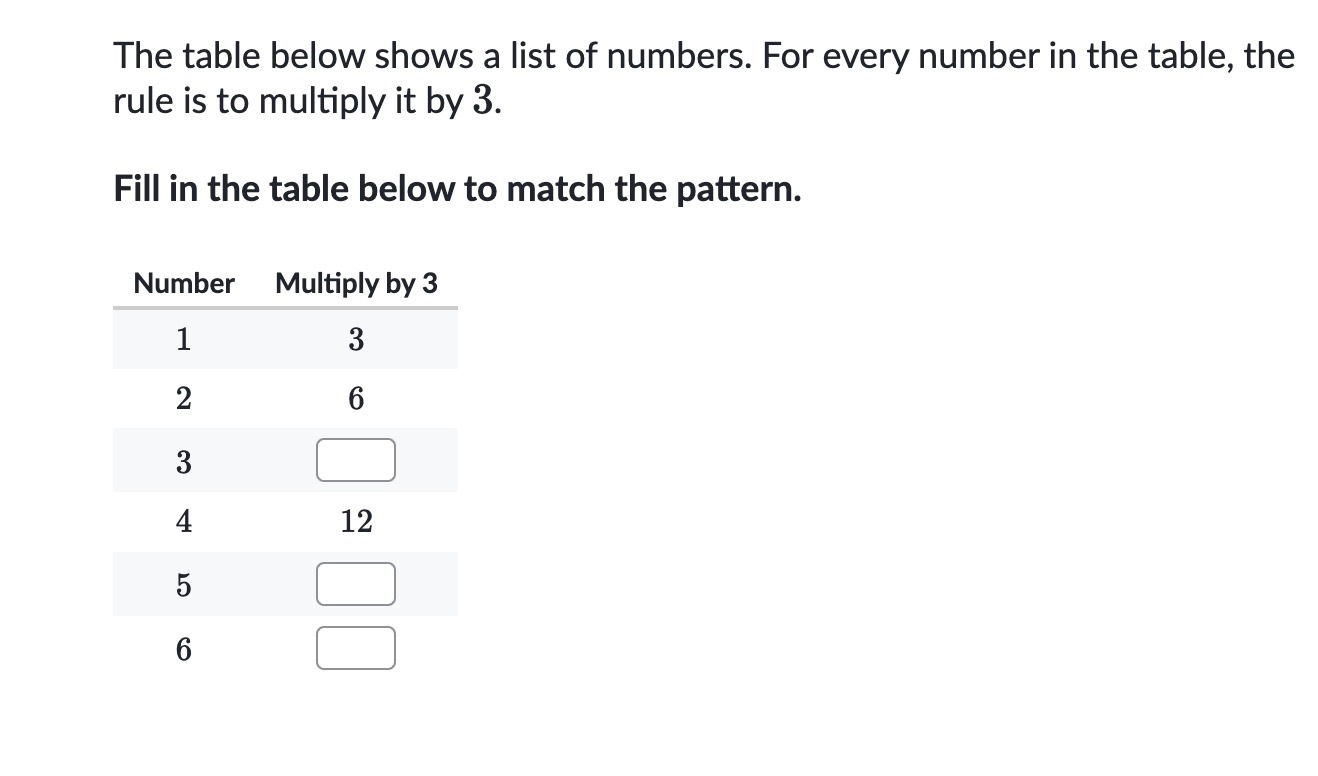Screen dimensions: 1318x776
Task: Select the "Number" column header
Action: (x=184, y=283)
